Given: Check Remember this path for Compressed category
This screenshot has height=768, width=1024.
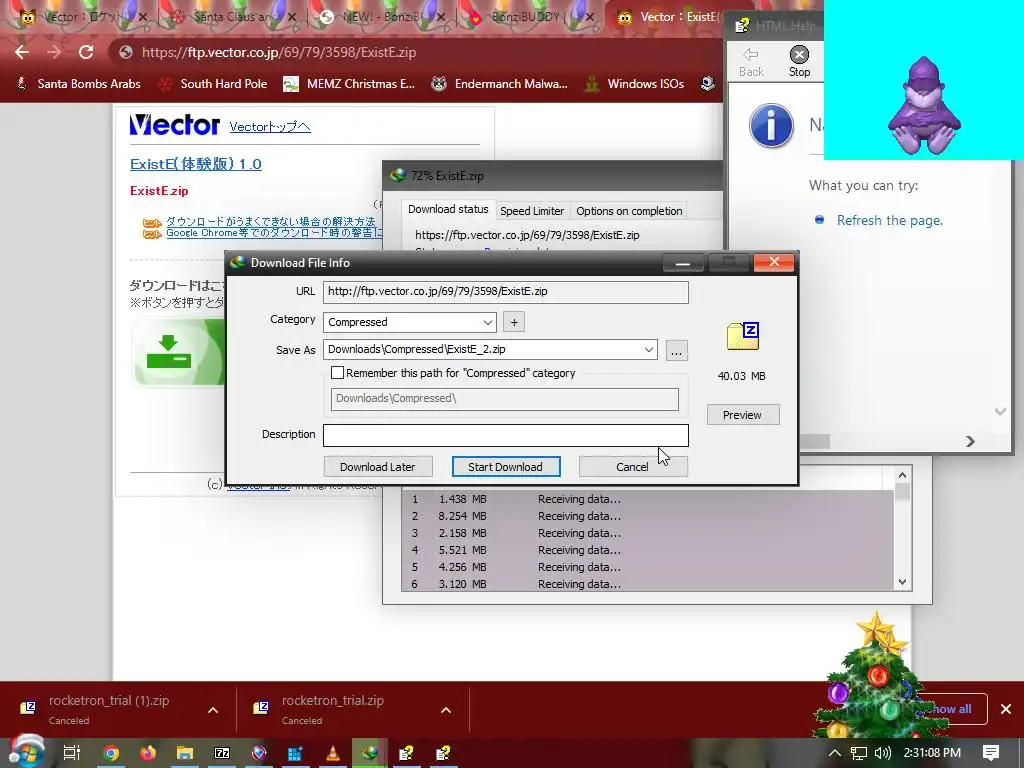Looking at the screenshot, I should (337, 373).
